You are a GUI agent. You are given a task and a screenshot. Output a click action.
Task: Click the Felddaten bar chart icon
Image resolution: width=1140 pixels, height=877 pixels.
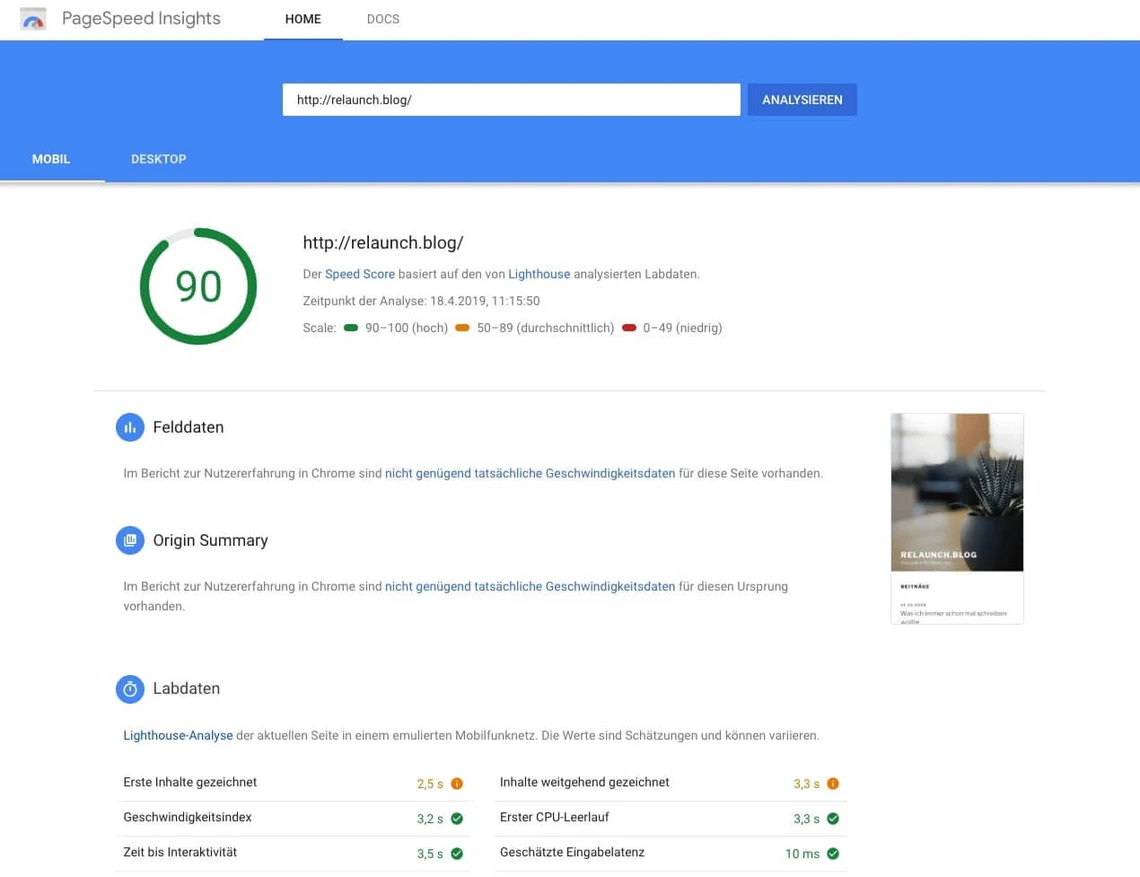(x=130, y=427)
